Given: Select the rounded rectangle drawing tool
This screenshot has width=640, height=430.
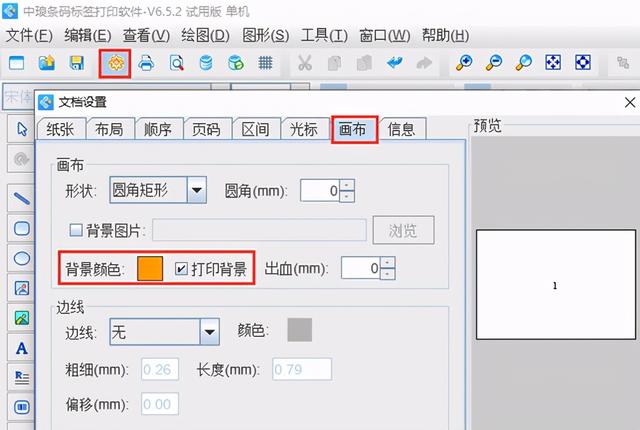Looking at the screenshot, I should point(22,228).
